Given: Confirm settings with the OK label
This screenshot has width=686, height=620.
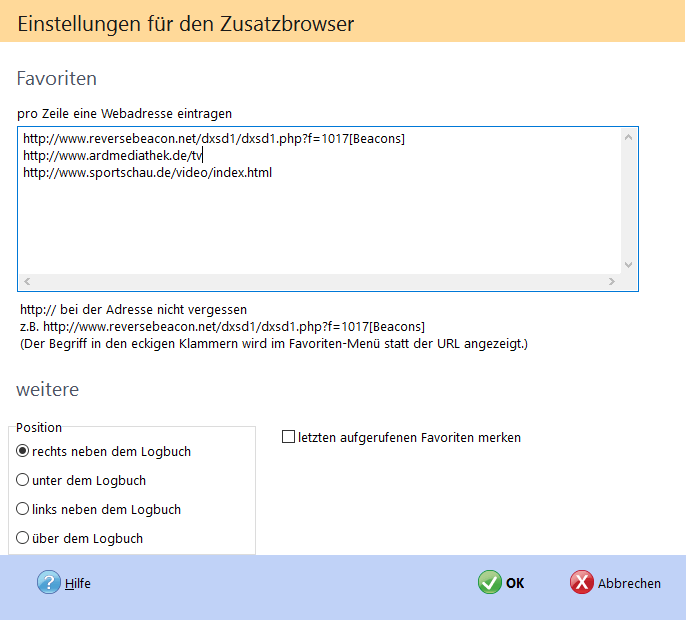Looking at the screenshot, I should tap(515, 584).
